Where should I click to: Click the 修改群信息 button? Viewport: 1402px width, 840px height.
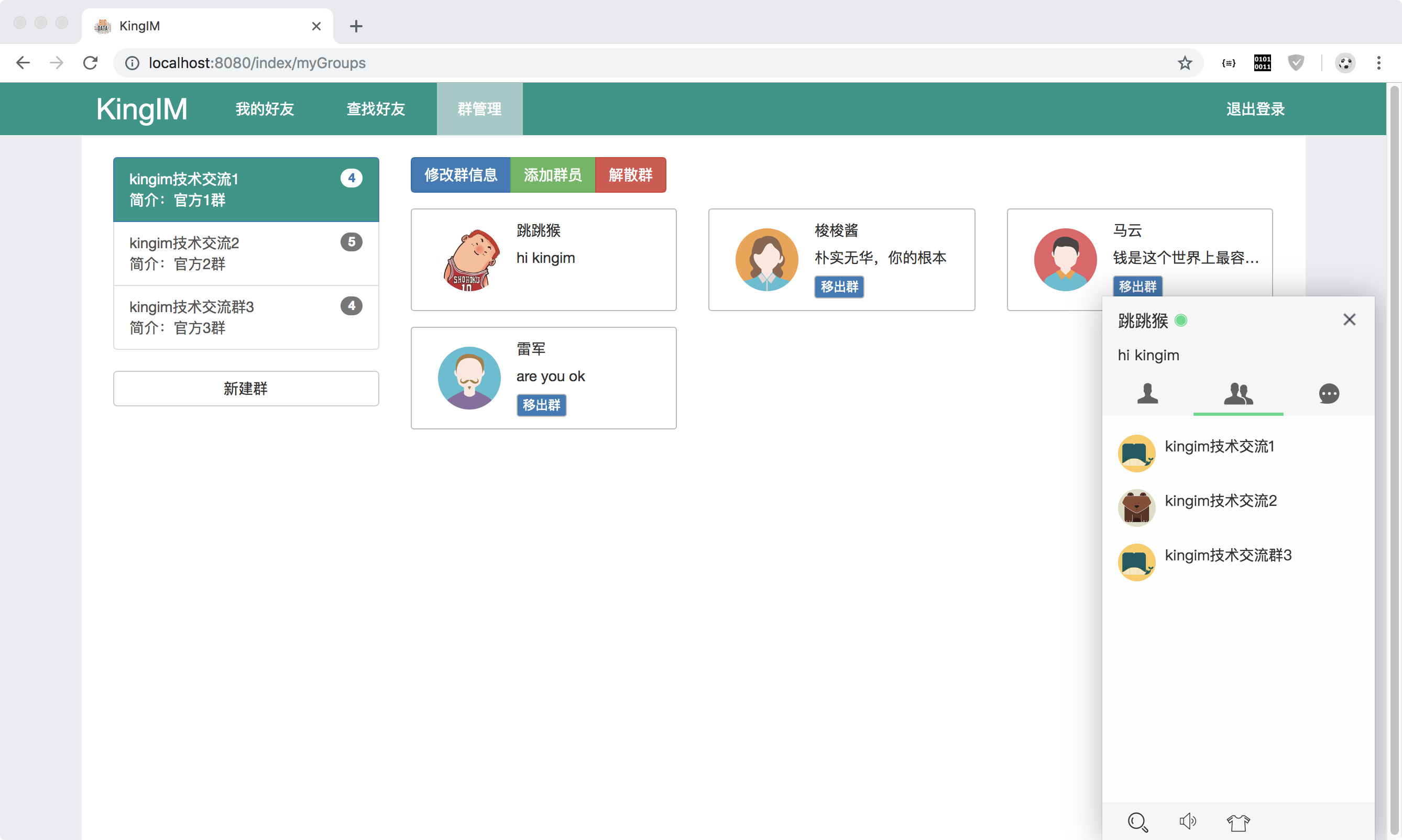point(460,175)
